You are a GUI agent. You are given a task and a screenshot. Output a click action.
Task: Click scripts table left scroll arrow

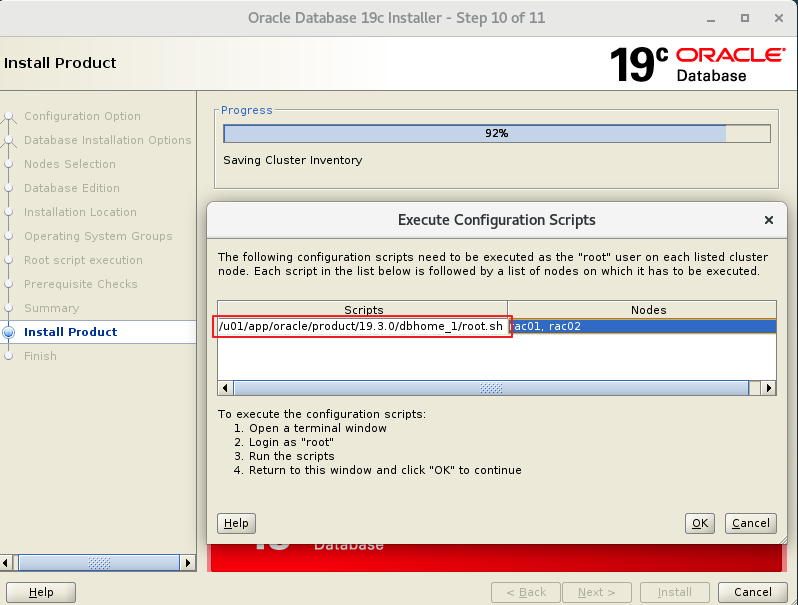(x=225, y=388)
